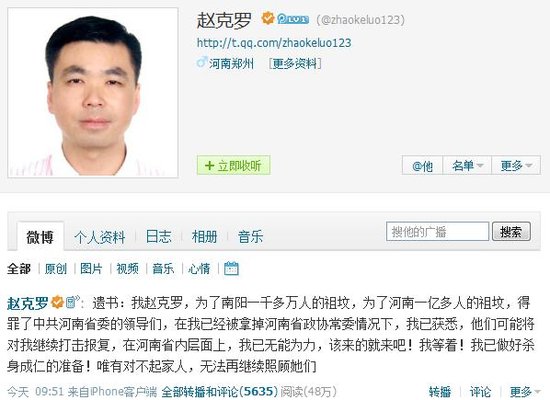Expand the 更多 dropdown in profile header
The height and width of the screenshot is (400, 550).
pyautogui.click(x=516, y=165)
